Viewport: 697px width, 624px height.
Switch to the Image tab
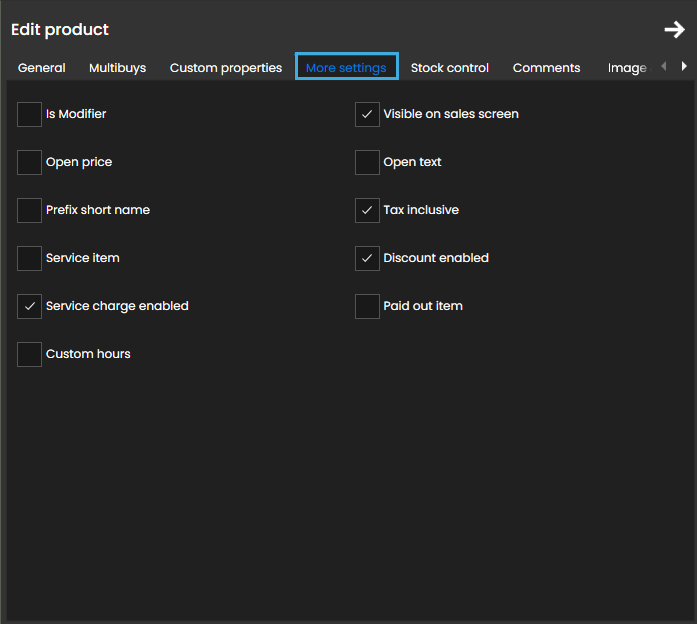627,68
